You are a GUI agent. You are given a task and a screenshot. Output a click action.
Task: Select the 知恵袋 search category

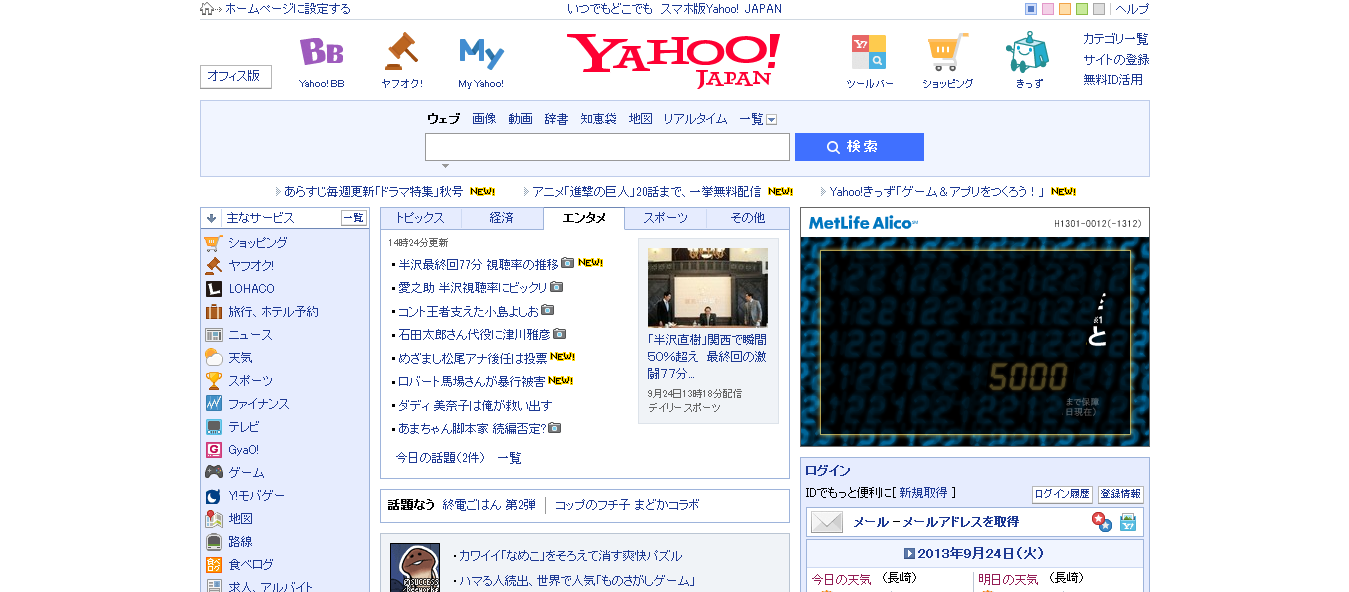point(598,119)
